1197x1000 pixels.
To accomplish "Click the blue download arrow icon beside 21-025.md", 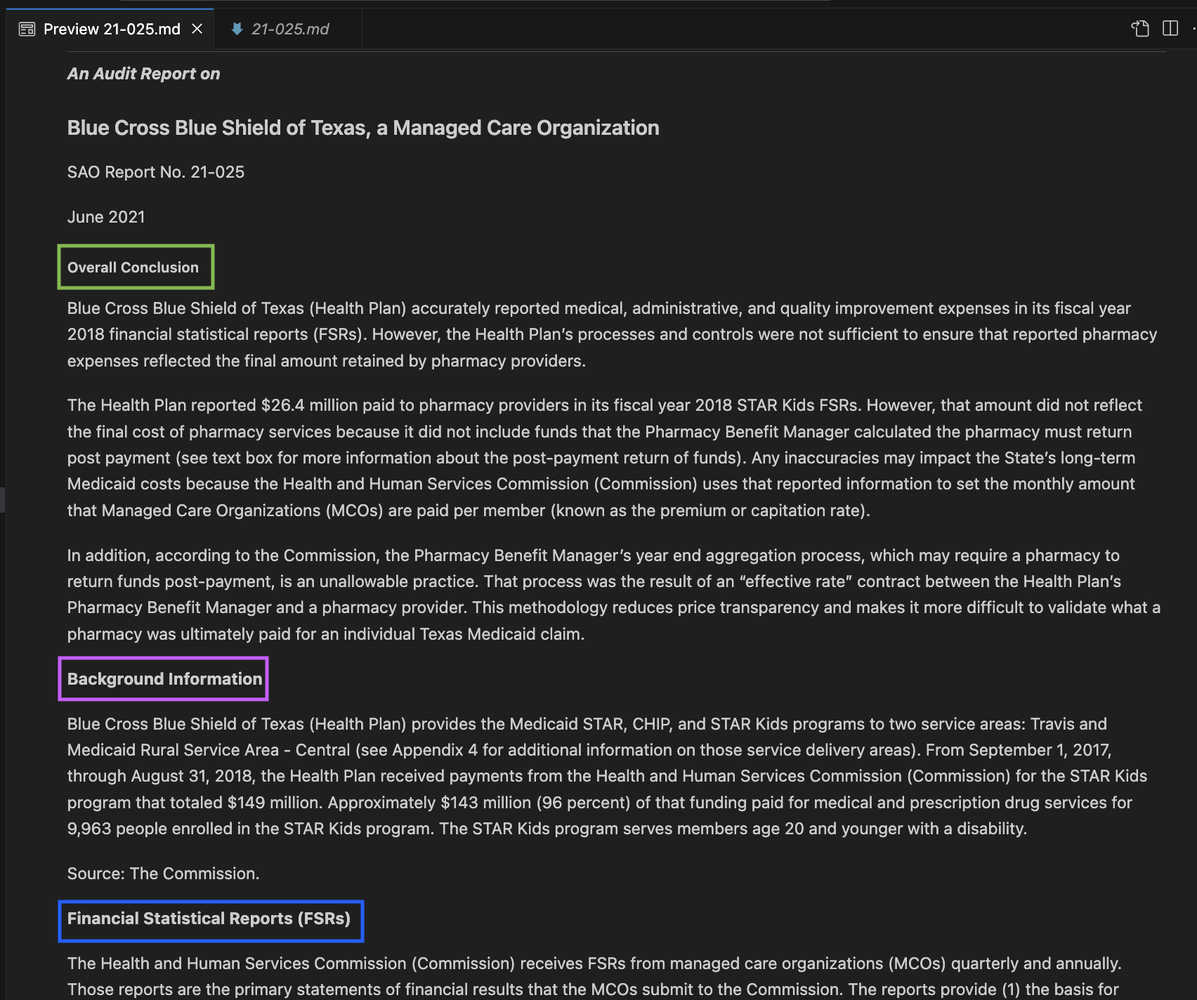I will coord(238,28).
